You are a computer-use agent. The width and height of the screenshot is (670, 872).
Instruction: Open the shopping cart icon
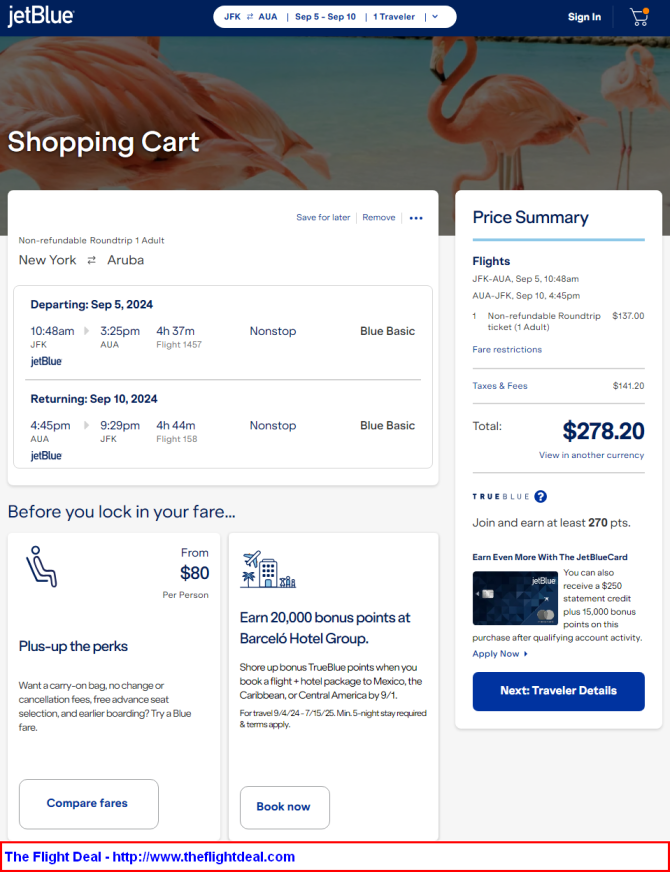pyautogui.click(x=639, y=17)
